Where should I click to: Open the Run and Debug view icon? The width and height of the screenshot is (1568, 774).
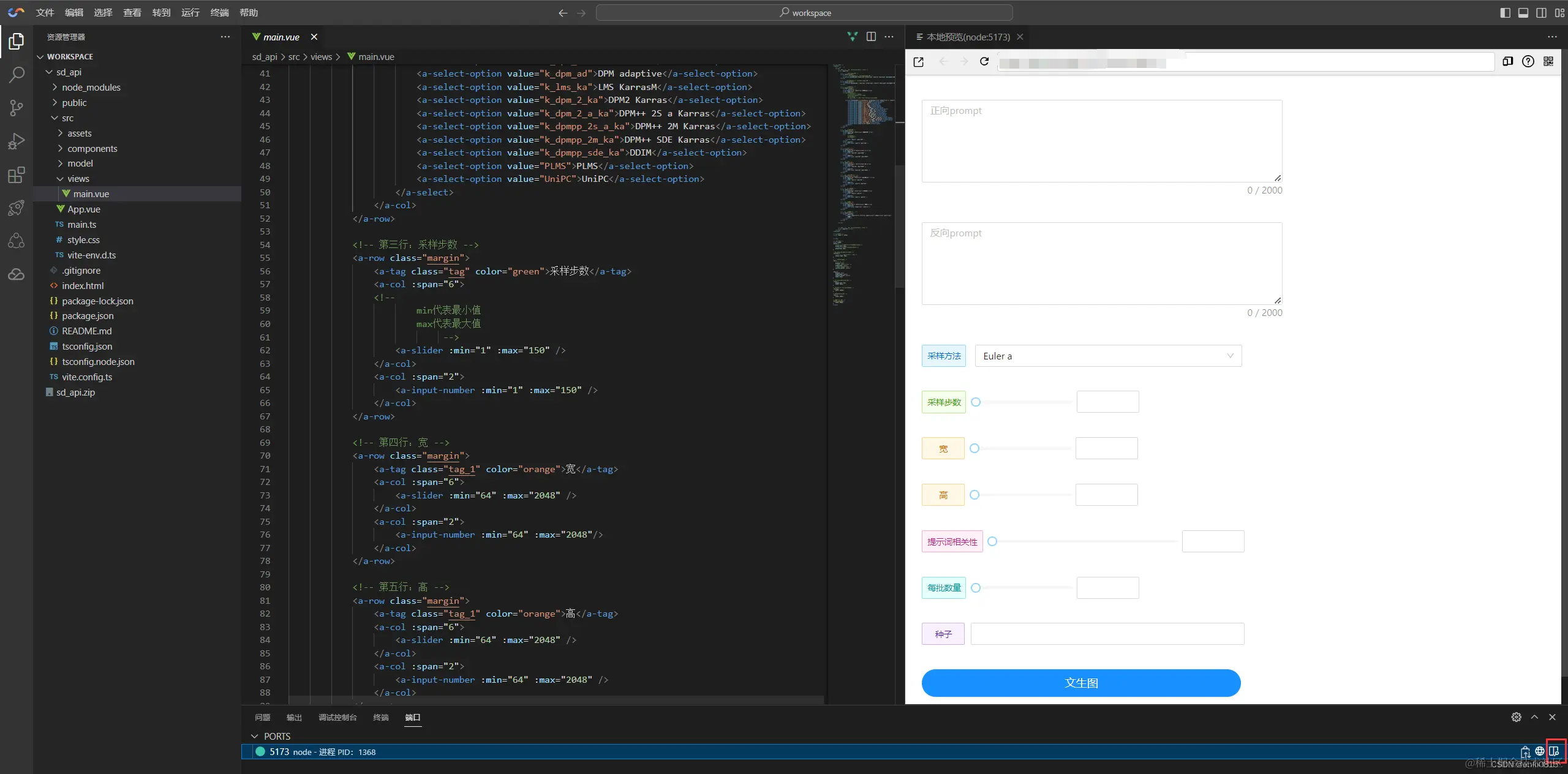[x=17, y=141]
